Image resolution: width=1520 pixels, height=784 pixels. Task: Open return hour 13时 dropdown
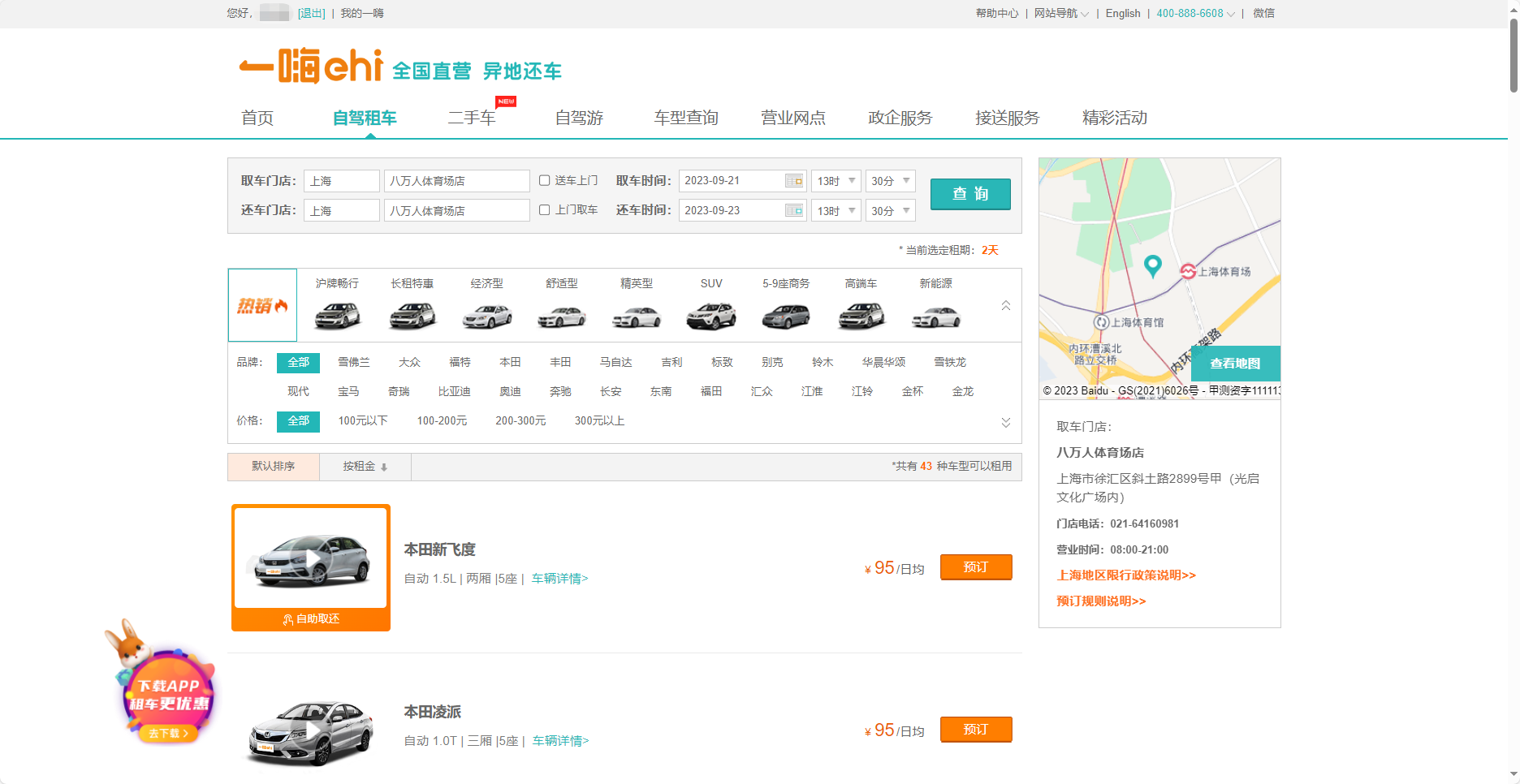click(836, 210)
